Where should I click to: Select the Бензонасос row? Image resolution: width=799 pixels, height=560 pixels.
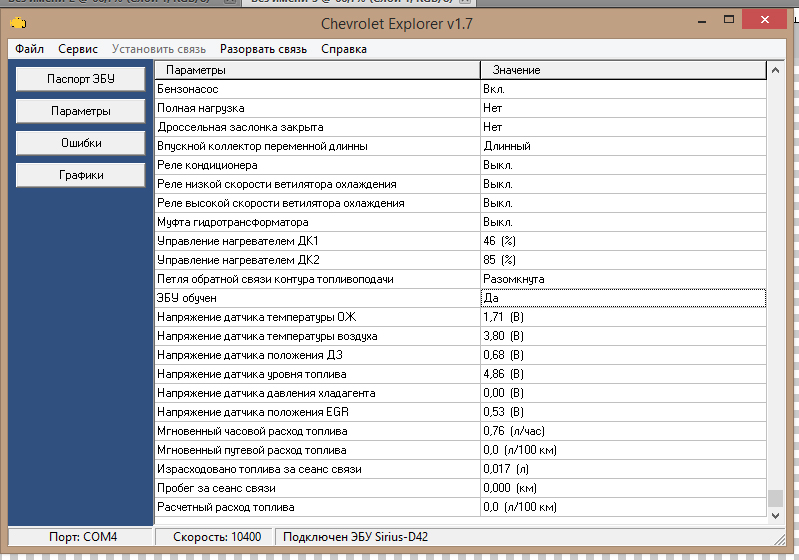click(460, 89)
